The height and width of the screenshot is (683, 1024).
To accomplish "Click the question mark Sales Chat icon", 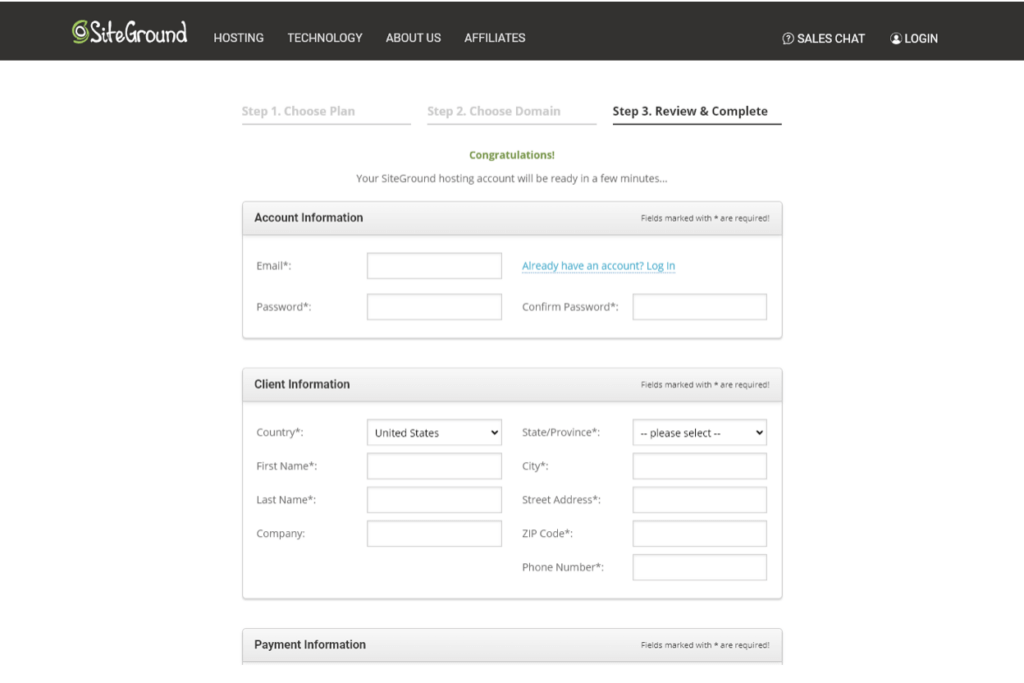I will [786, 38].
